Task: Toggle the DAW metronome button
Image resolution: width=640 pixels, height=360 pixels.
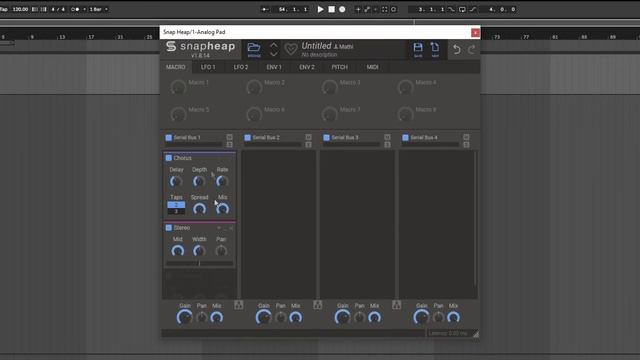Action: 75,9
